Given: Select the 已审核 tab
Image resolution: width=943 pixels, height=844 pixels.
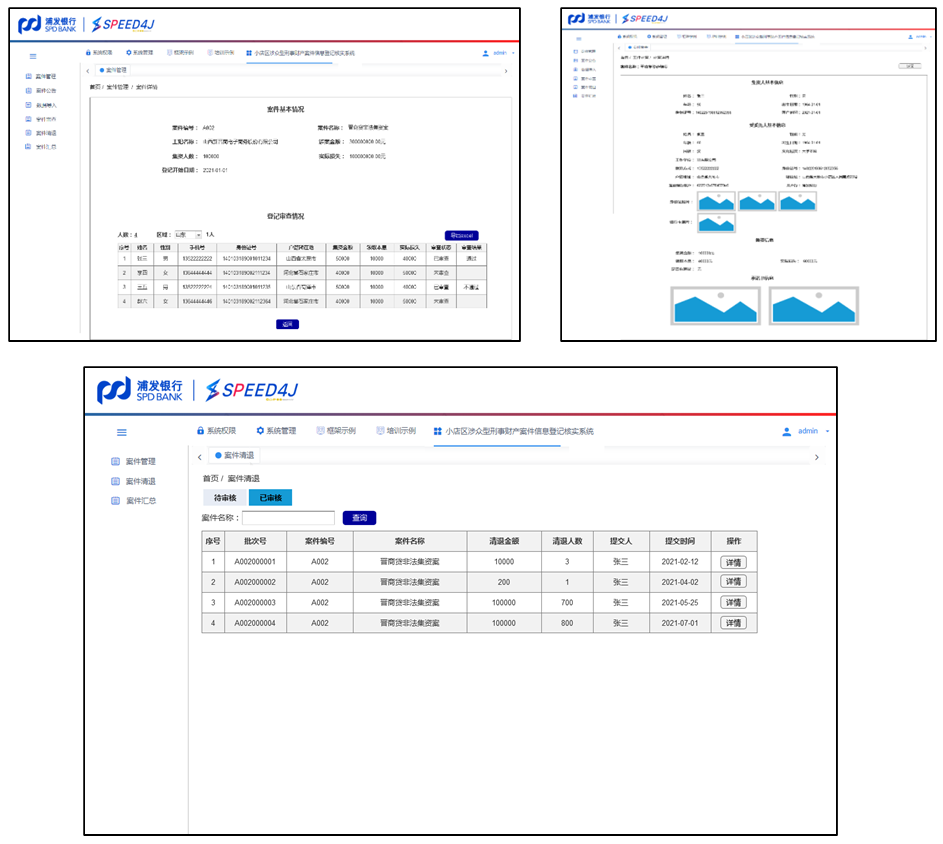Looking at the screenshot, I should pyautogui.click(x=270, y=498).
